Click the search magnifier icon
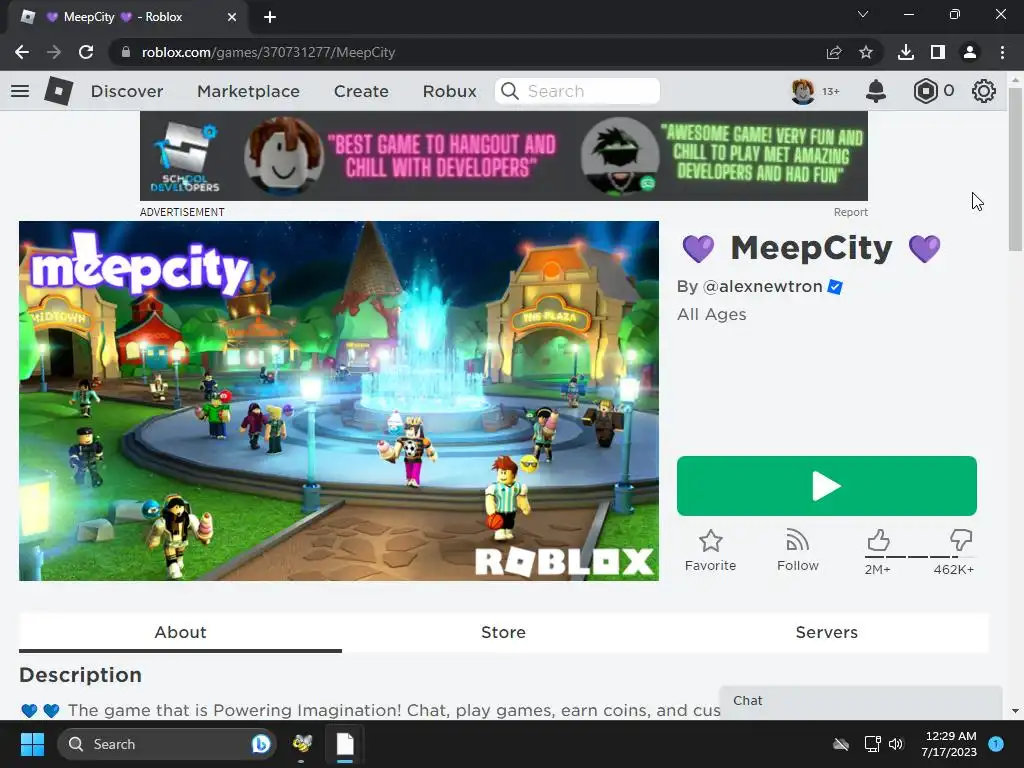 (509, 91)
